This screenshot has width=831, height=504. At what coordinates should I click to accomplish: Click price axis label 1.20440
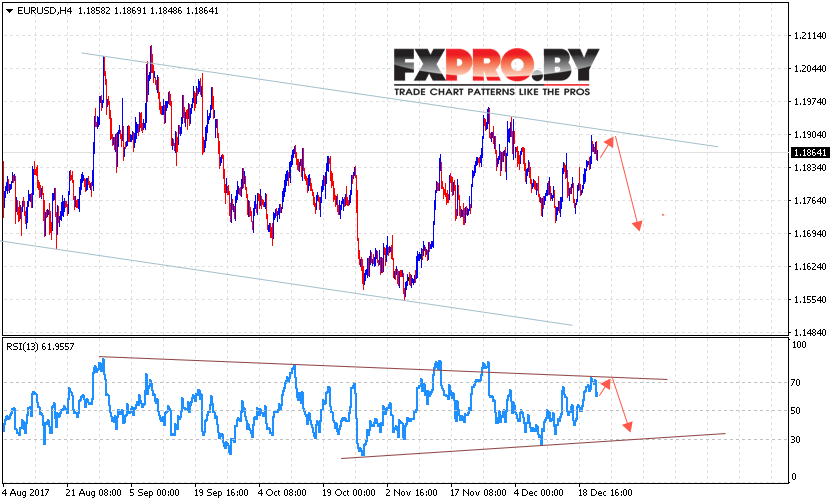[x=810, y=68]
